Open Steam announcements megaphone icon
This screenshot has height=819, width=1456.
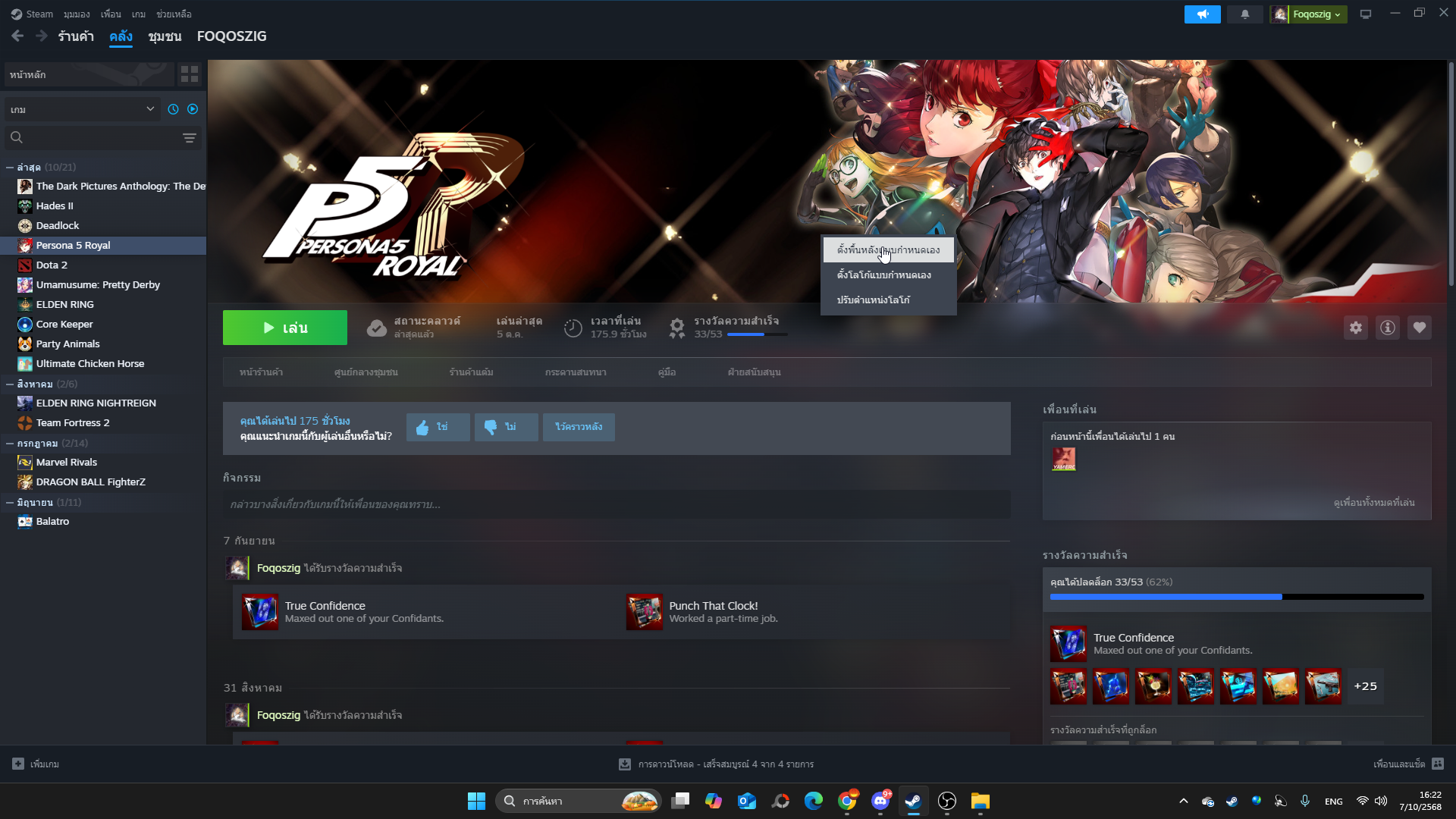(1202, 14)
